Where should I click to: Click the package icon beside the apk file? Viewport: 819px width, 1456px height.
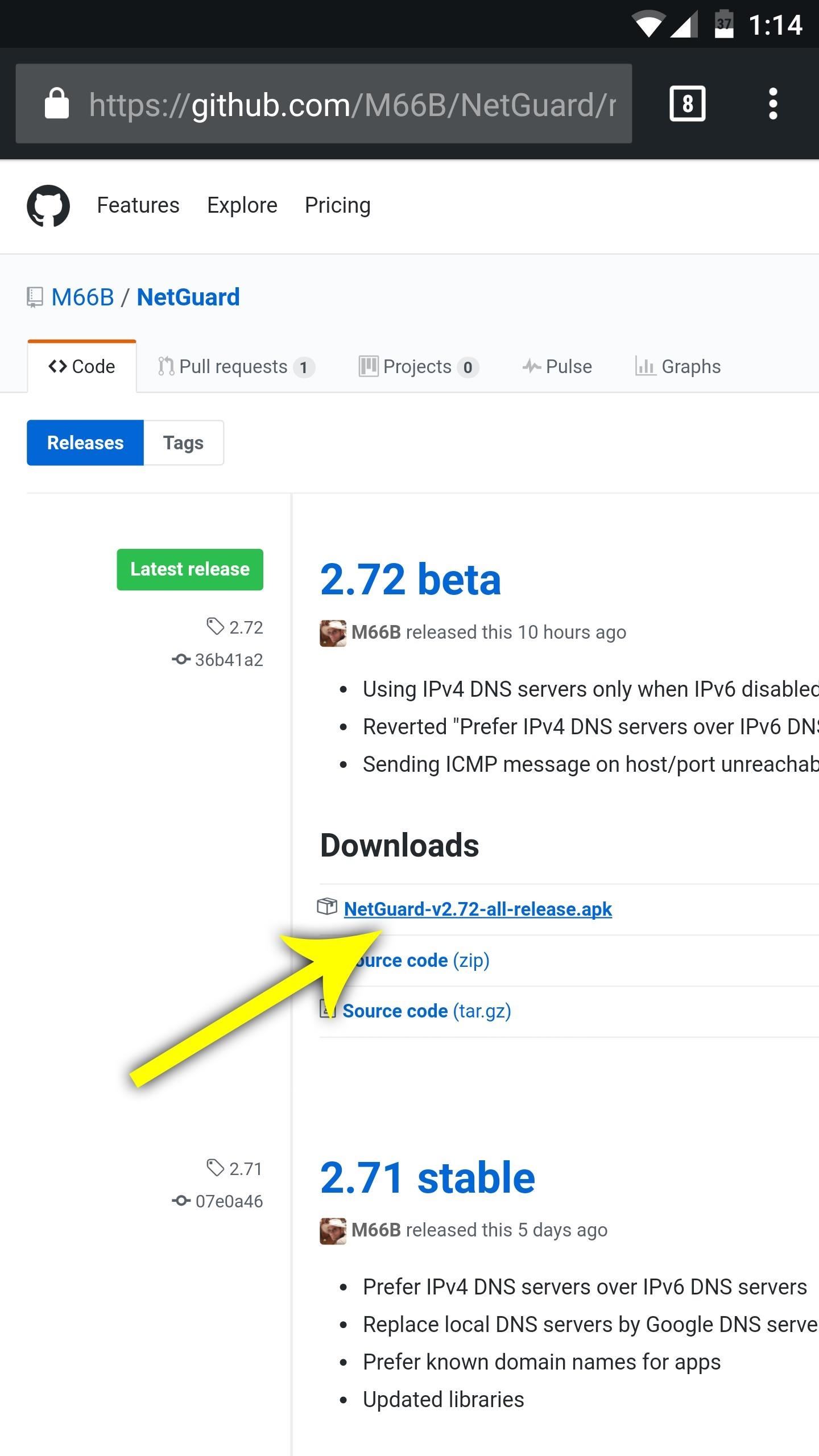point(327,907)
